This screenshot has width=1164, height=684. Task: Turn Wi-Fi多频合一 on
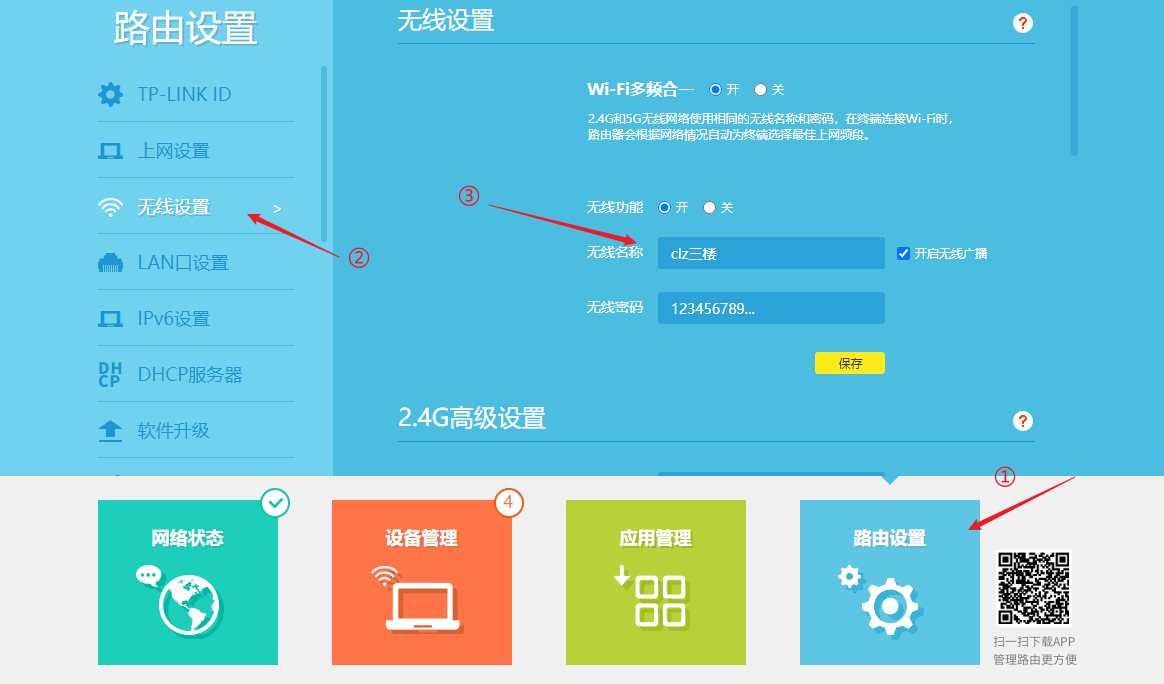click(x=716, y=90)
